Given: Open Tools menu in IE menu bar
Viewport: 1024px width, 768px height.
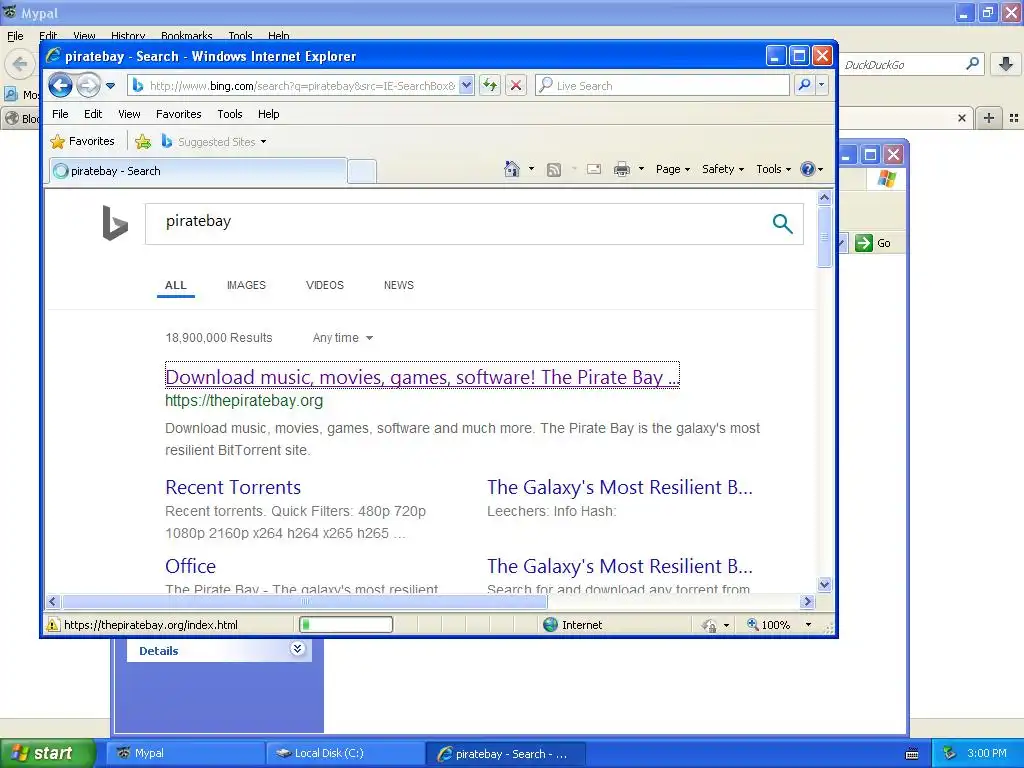Looking at the screenshot, I should 230,114.
